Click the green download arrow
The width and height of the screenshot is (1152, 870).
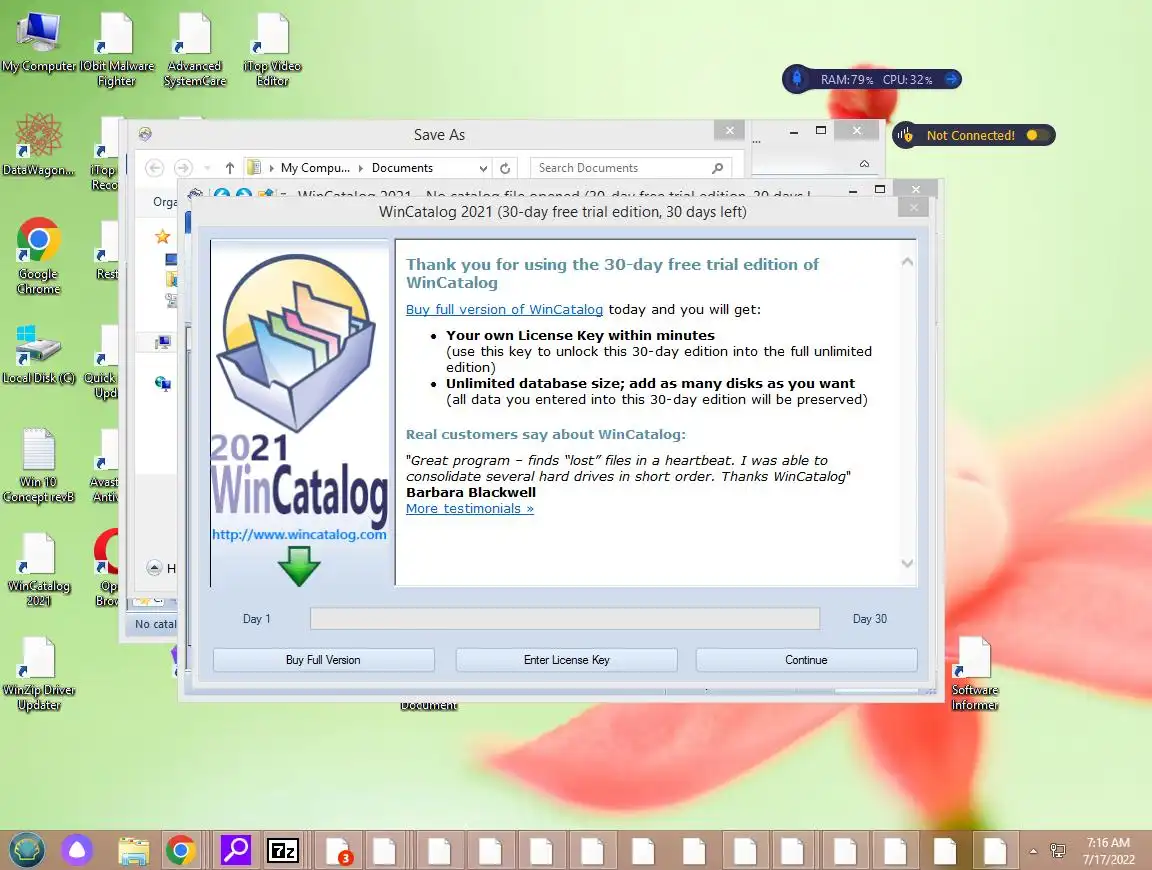coord(299,566)
